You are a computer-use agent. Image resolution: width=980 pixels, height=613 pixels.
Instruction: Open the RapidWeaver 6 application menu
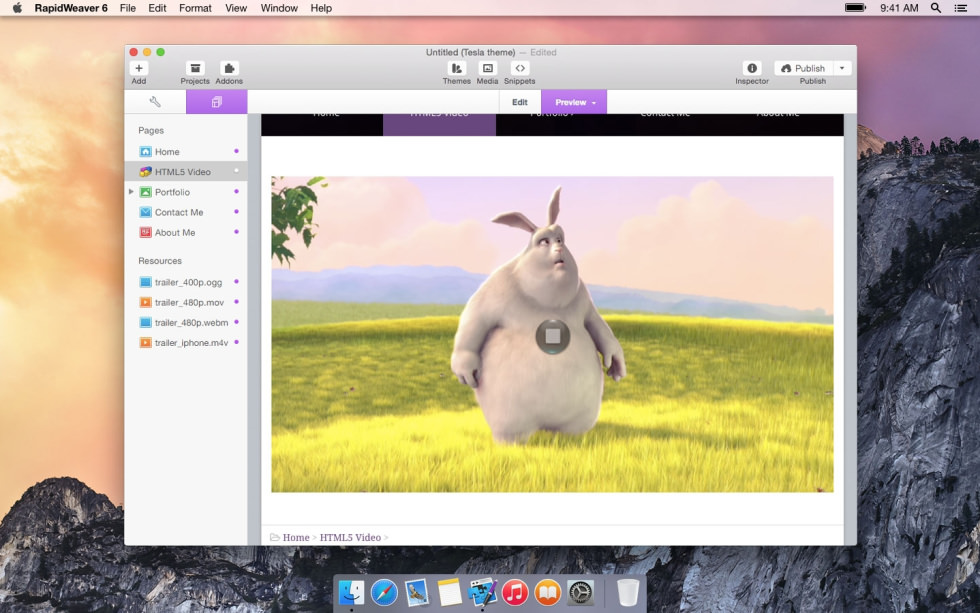71,8
